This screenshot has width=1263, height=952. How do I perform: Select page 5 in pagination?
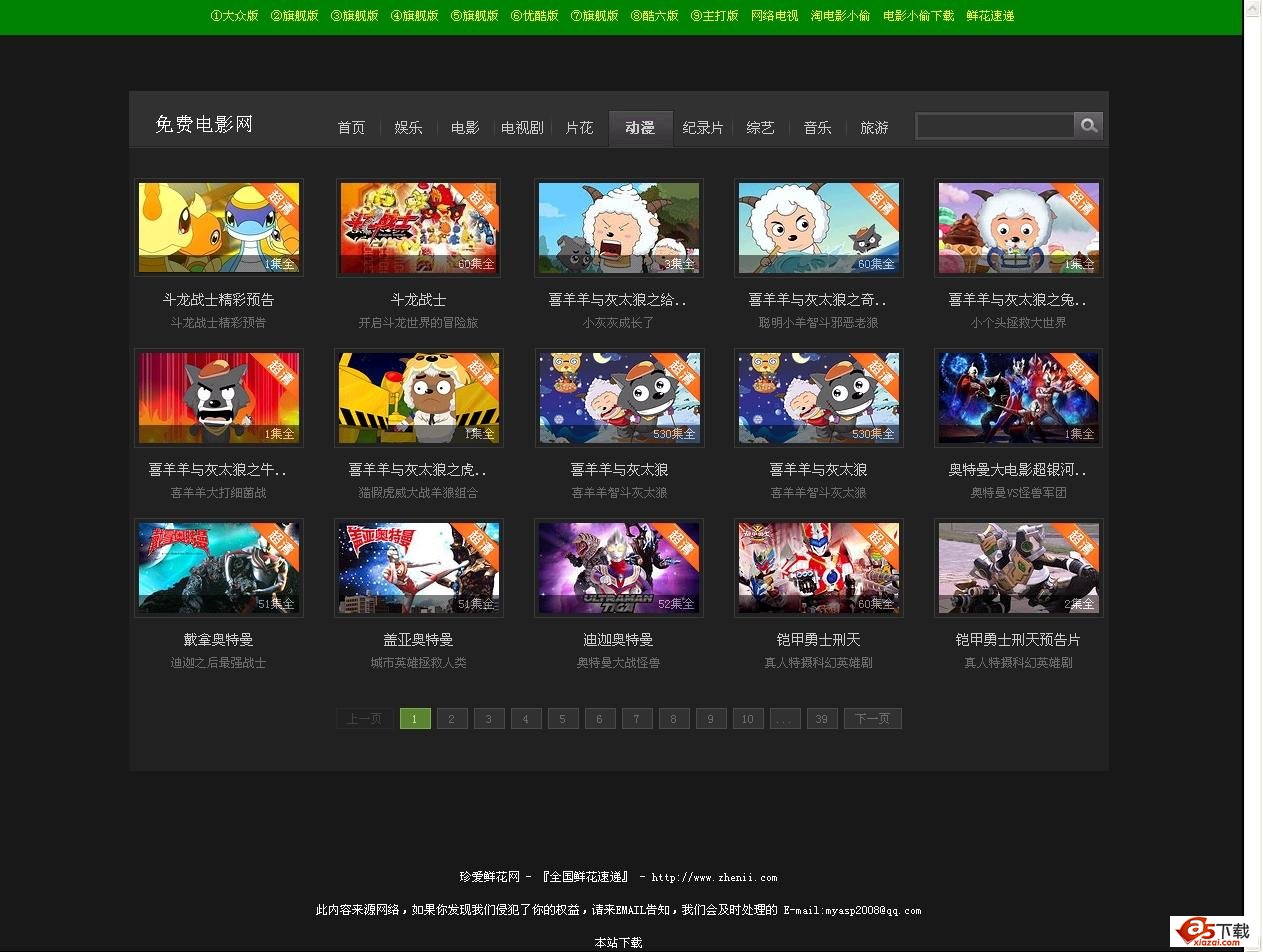(563, 718)
